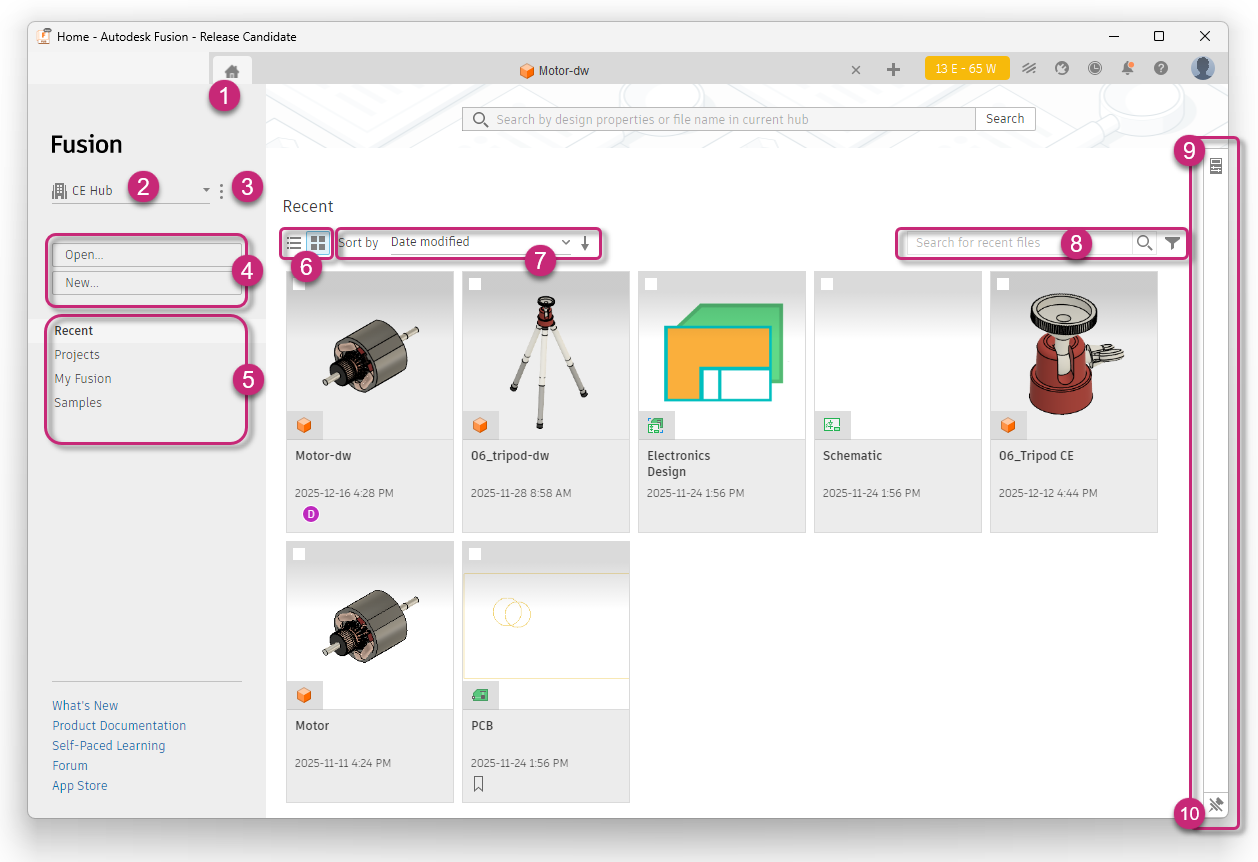Click the orange design icon on Motor-dw card
This screenshot has width=1258, height=862.
pos(305,425)
